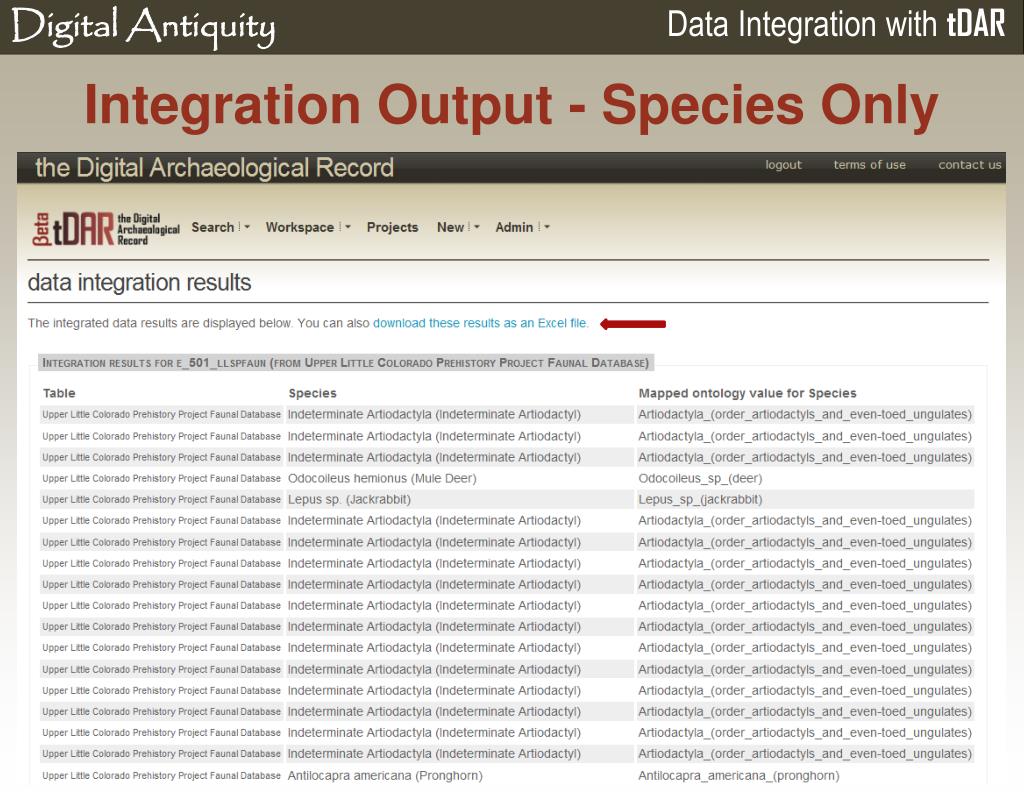
Task: Click the Digital Archaeological Record site title
Action: pos(214,168)
